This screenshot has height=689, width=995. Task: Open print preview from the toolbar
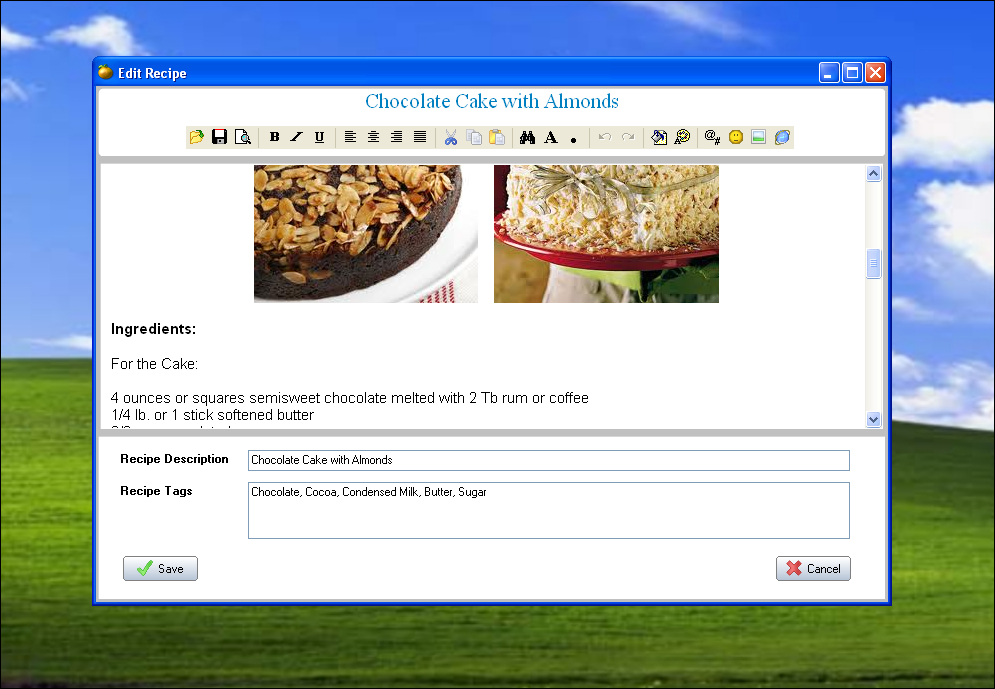tap(242, 137)
